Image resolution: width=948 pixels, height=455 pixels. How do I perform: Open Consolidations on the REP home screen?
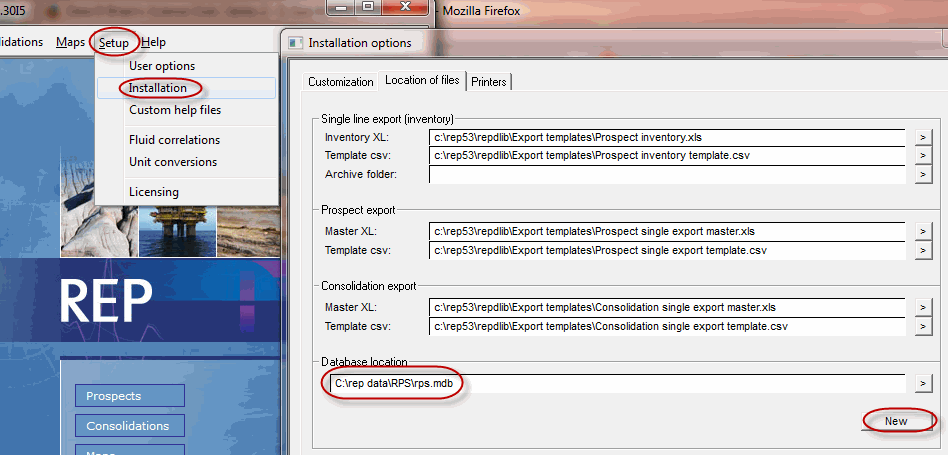[x=129, y=425]
